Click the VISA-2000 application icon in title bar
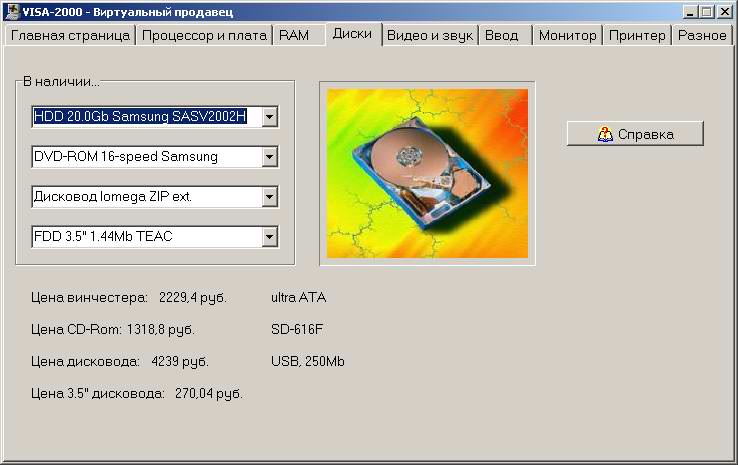 11,11
